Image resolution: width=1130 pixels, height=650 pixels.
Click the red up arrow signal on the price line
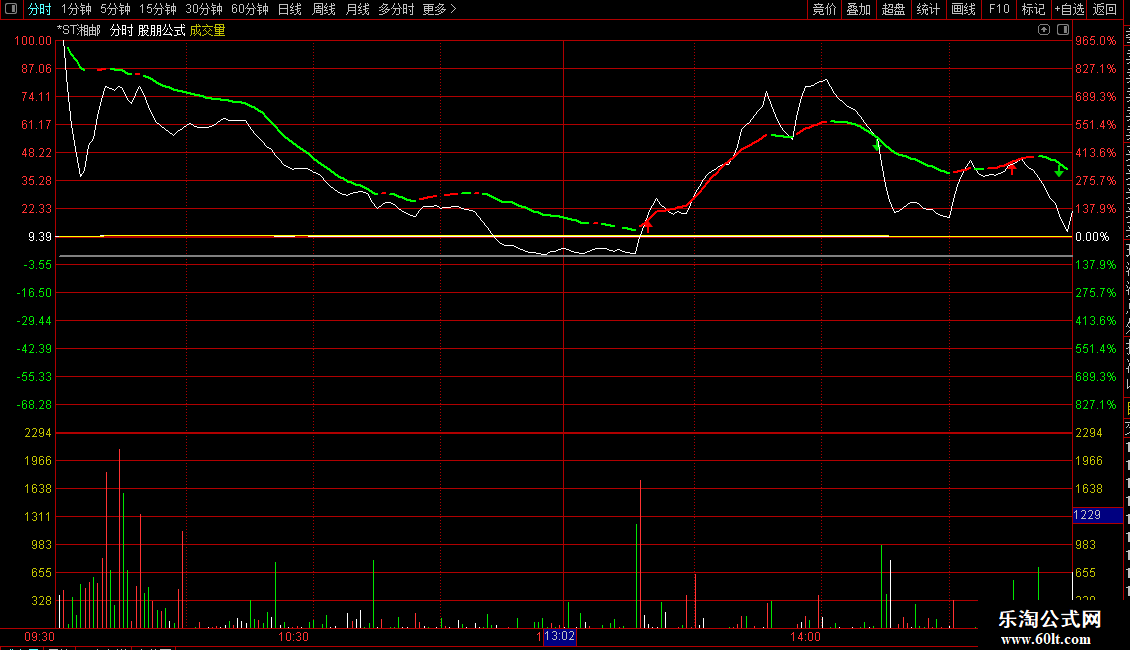point(647,226)
